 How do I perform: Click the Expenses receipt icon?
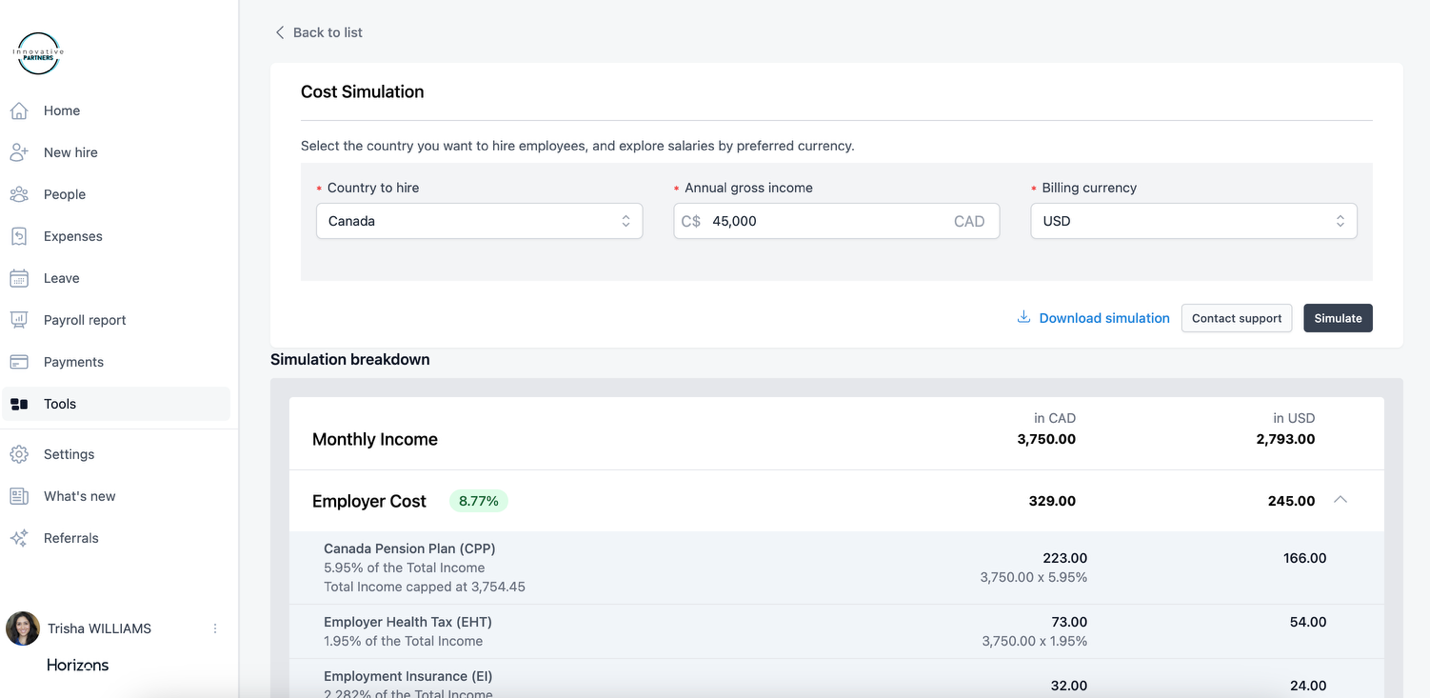coord(19,237)
